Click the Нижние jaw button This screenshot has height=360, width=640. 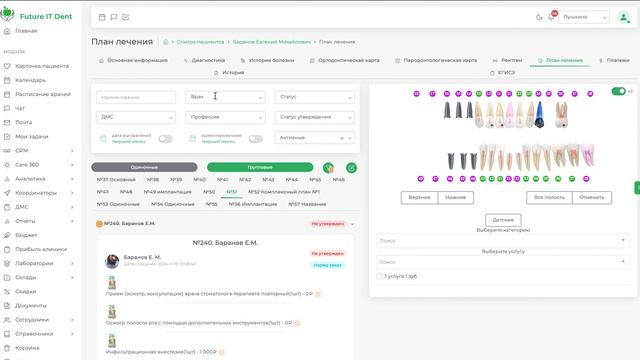[456, 198]
